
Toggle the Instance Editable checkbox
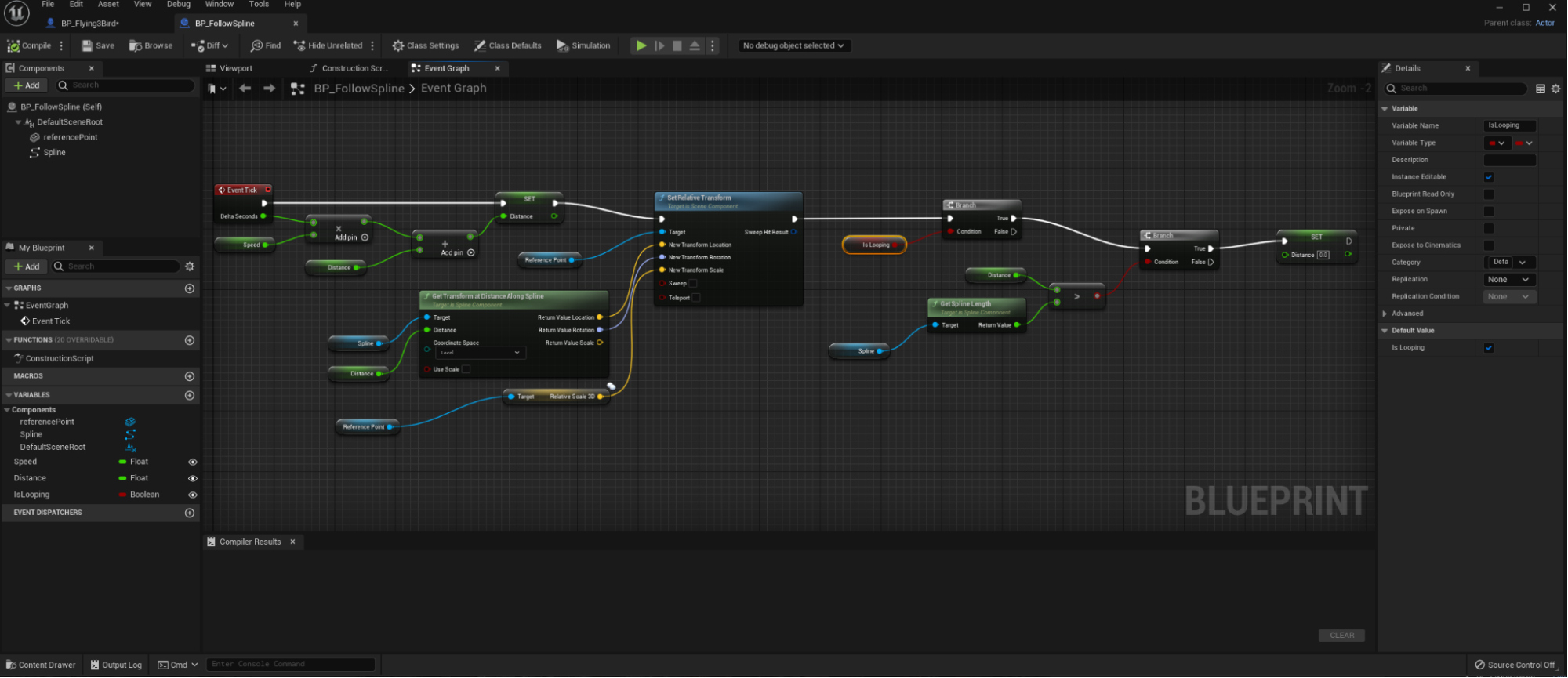click(x=1489, y=177)
